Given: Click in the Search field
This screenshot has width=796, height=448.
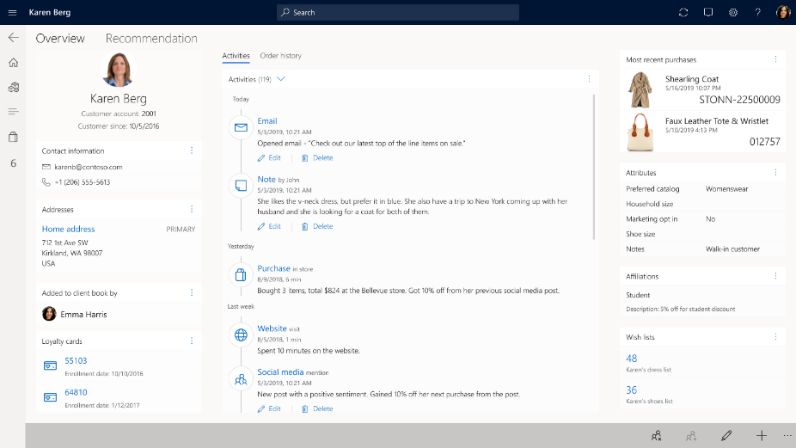Looking at the screenshot, I should click(x=398, y=12).
